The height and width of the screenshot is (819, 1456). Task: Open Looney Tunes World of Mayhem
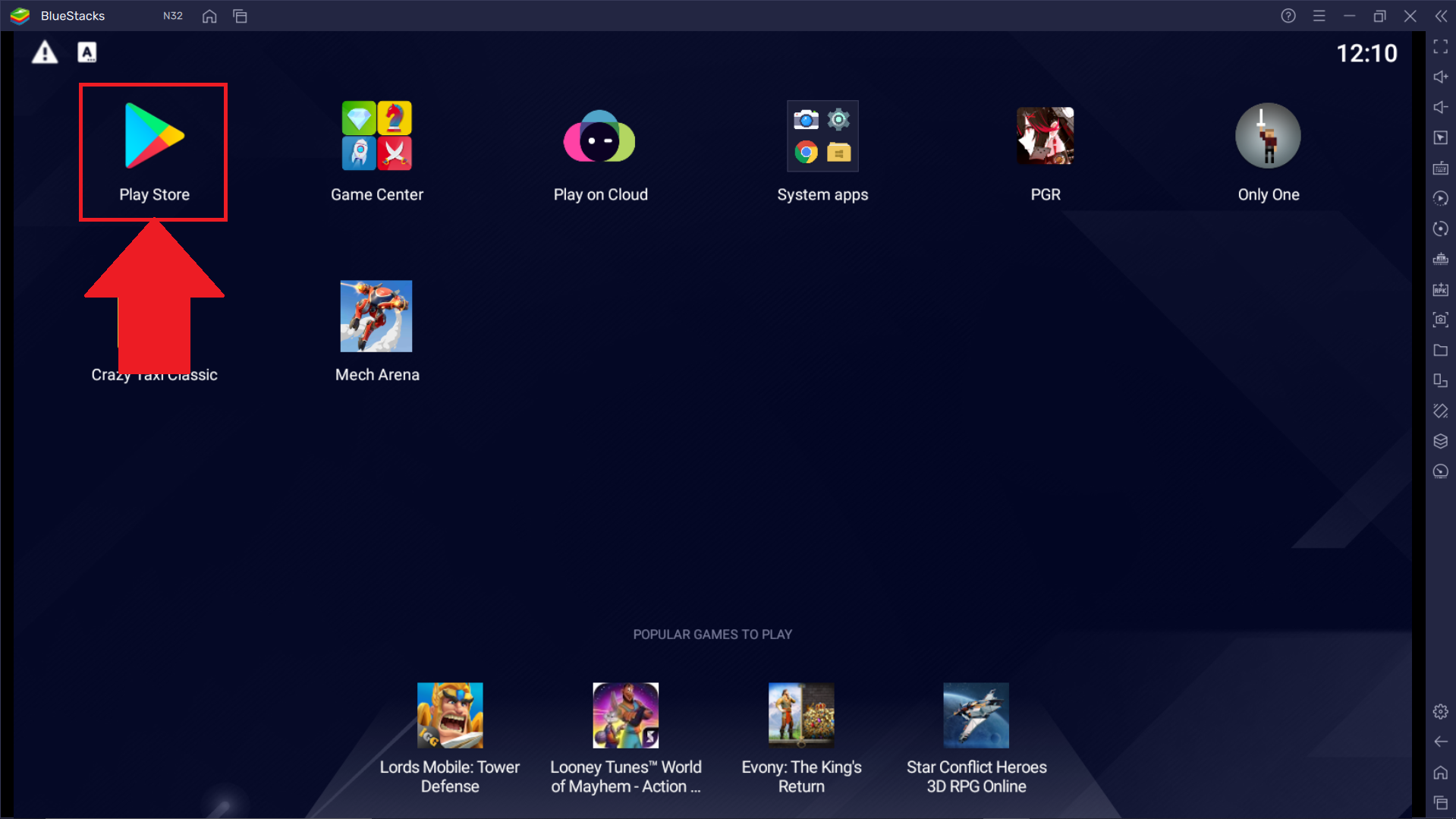click(x=626, y=738)
